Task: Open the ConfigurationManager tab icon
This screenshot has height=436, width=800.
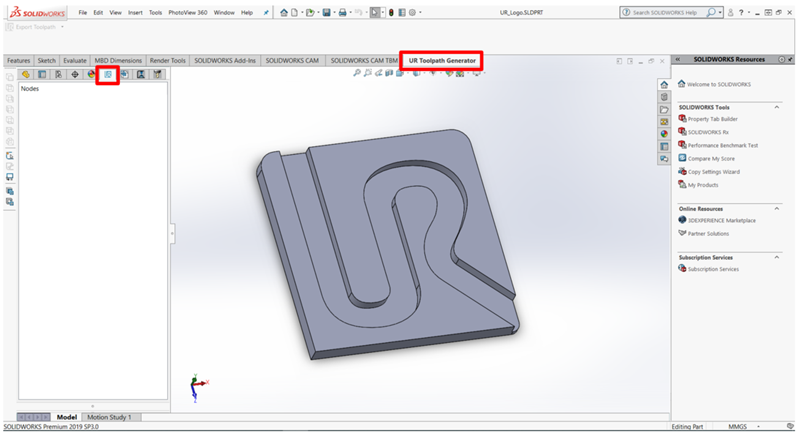Action: pos(59,74)
